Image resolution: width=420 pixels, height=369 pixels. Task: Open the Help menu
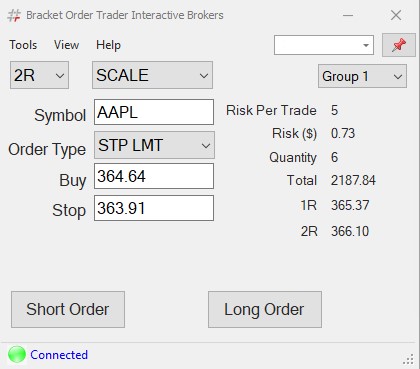point(108,45)
